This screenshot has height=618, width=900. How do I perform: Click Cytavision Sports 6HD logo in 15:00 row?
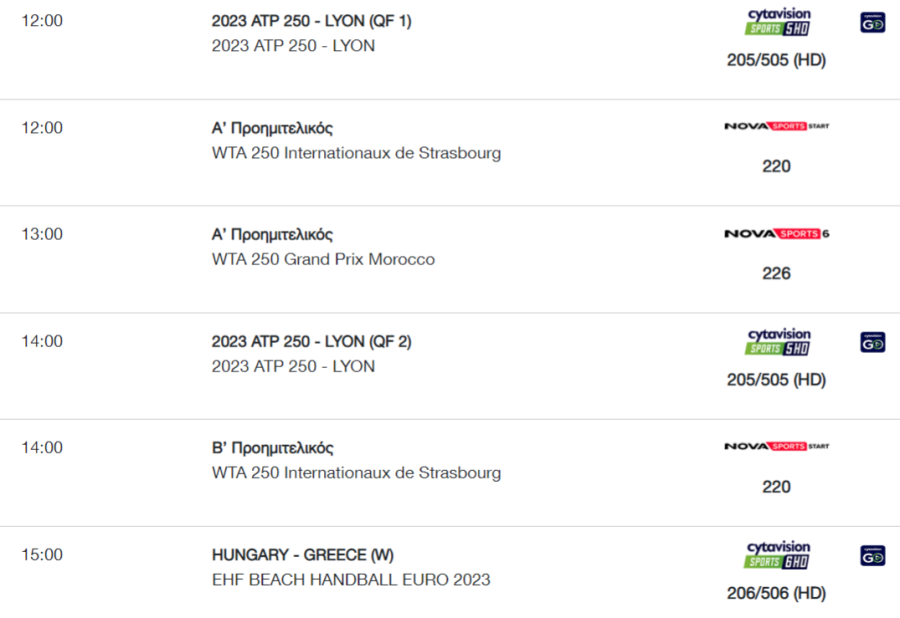click(x=778, y=555)
